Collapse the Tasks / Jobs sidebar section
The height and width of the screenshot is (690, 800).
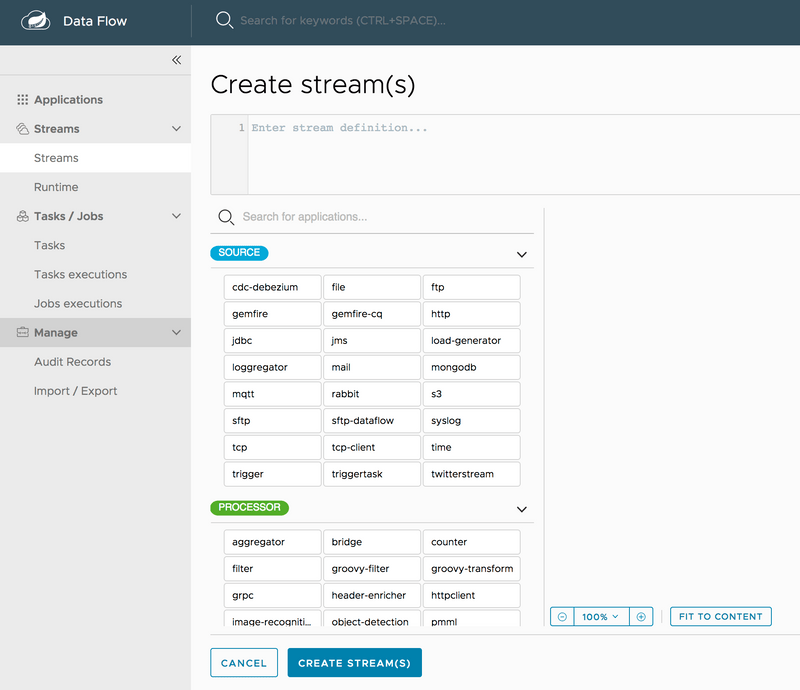(177, 216)
